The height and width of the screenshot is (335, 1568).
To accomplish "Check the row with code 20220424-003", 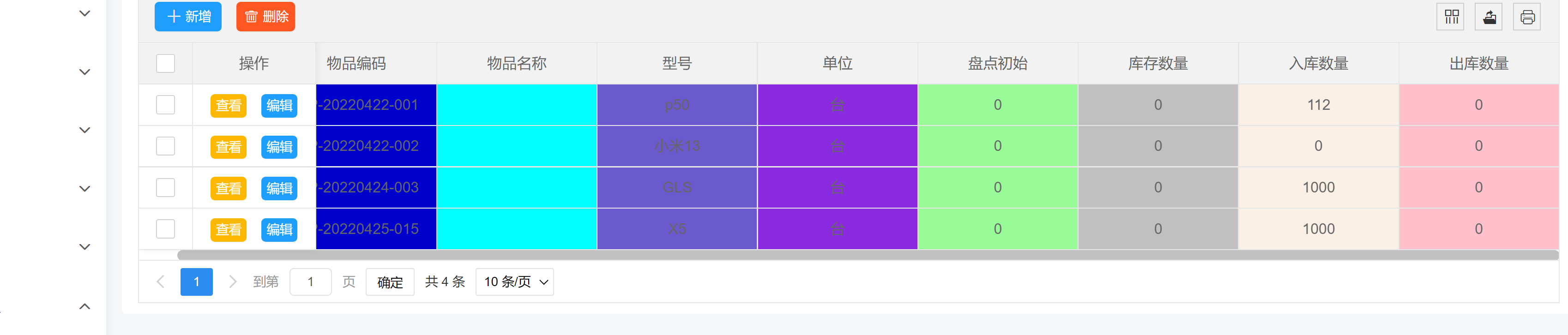I will [x=166, y=187].
